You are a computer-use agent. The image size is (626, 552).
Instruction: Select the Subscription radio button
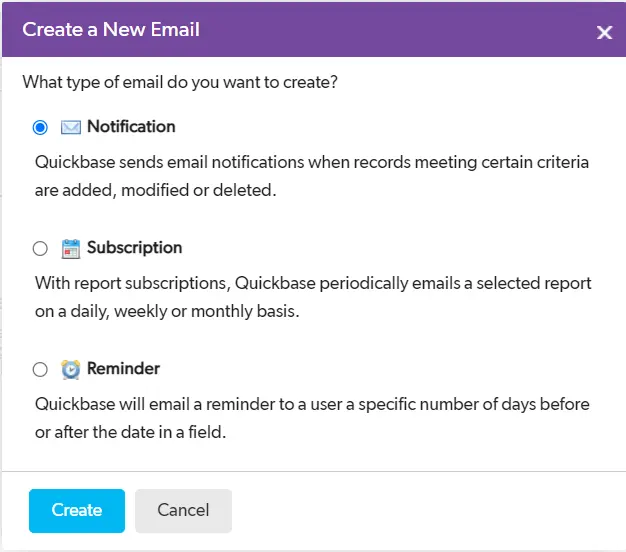tap(40, 248)
